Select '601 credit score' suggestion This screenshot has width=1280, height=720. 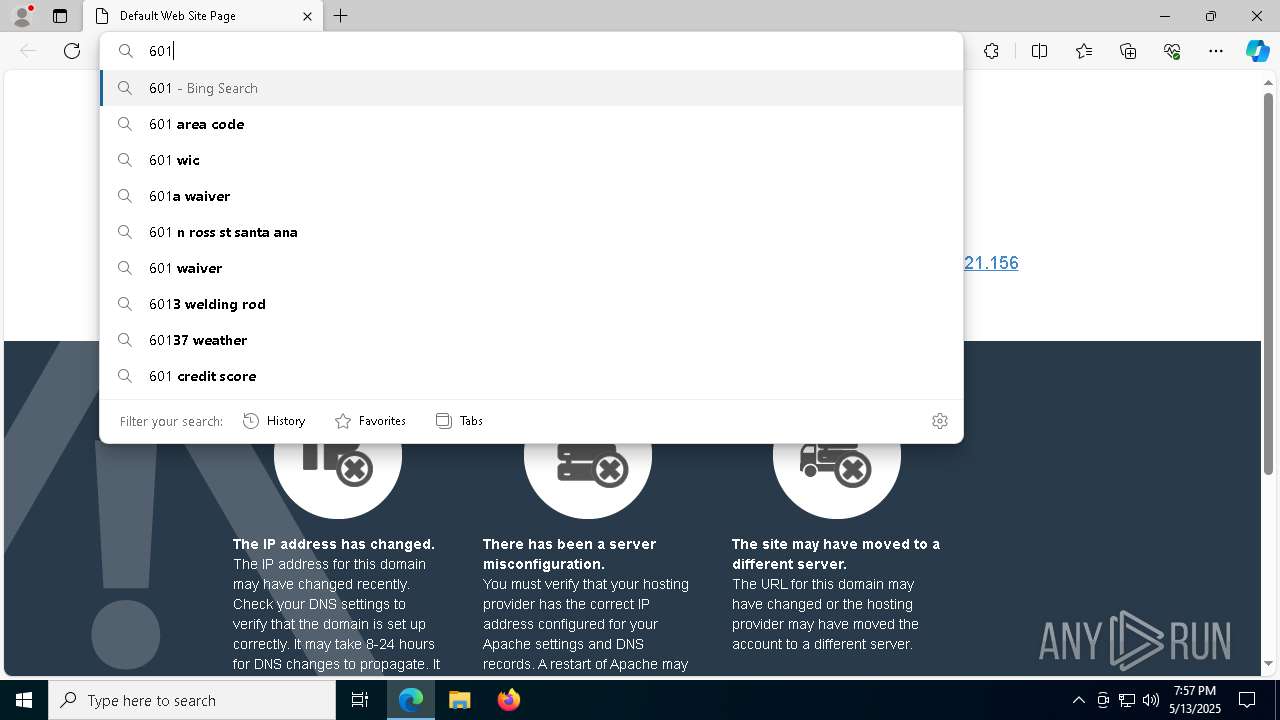click(531, 376)
